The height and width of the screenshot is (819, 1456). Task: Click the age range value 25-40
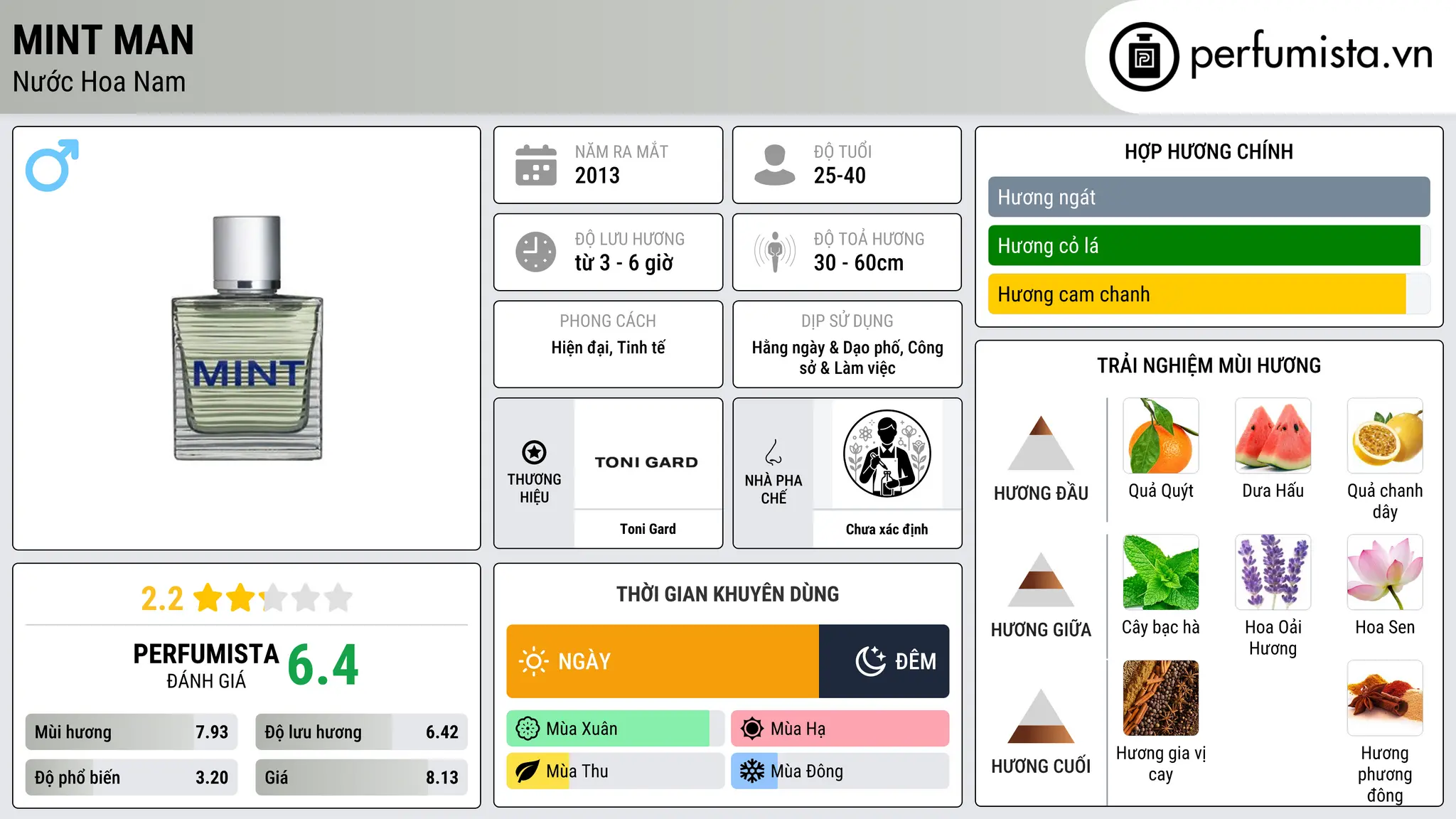840,176
